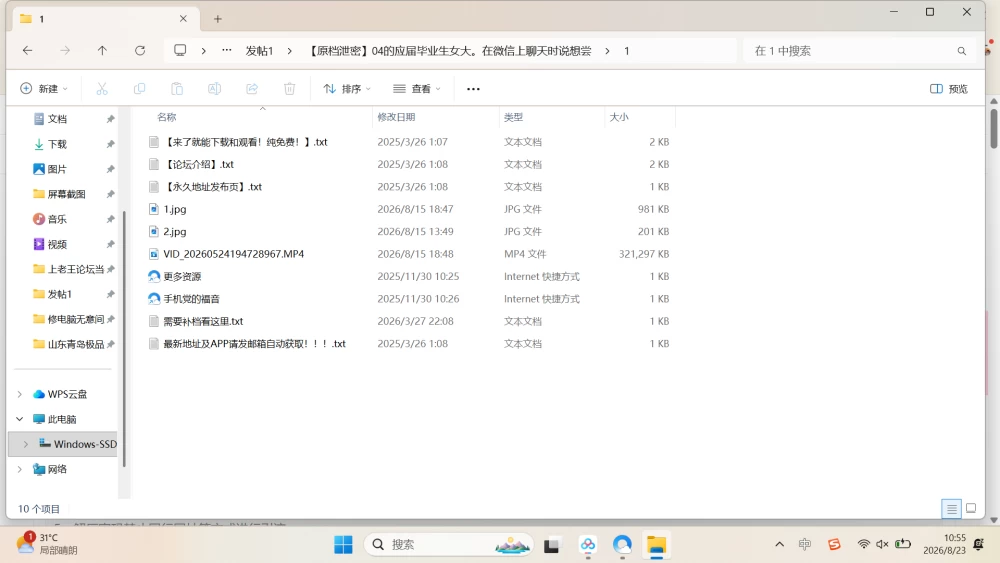This screenshot has width=1000, height=563.
Task: Close the tab named 1
Action: [183, 18]
